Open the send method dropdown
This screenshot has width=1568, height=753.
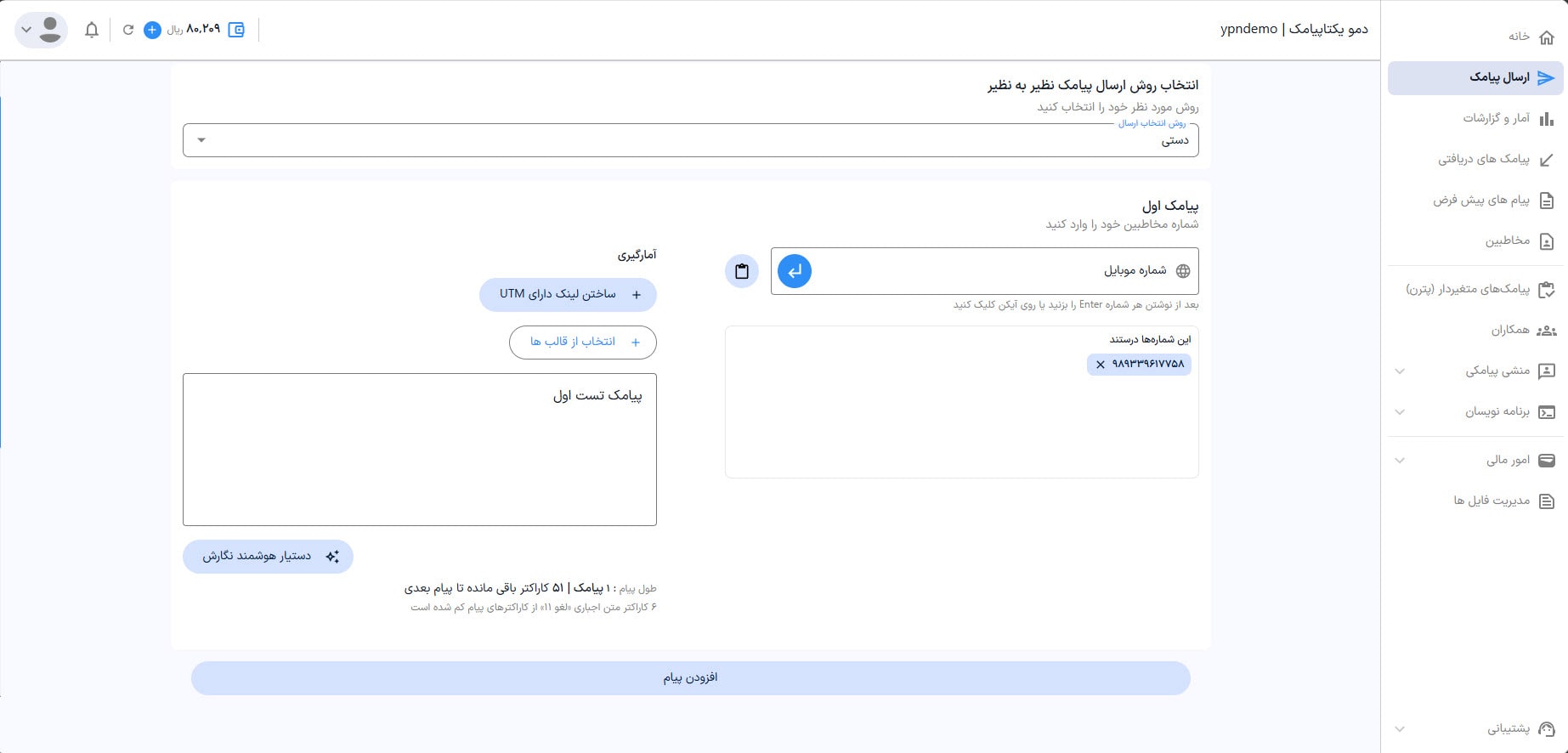tap(690, 140)
